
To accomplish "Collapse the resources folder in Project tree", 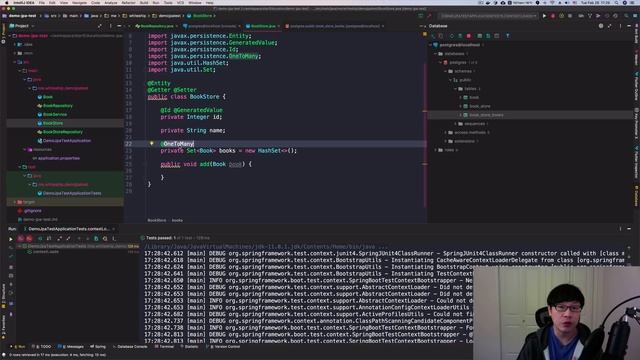I will coord(24,149).
